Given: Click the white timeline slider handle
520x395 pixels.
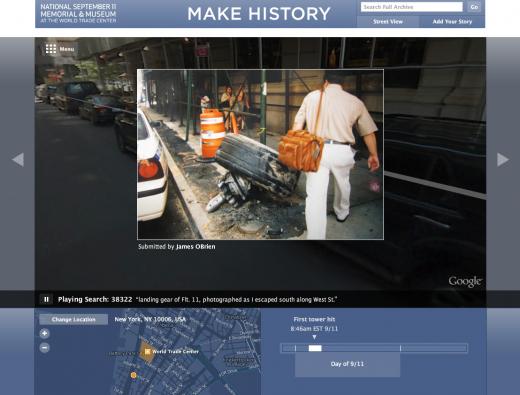Looking at the screenshot, I should [x=315, y=348].
